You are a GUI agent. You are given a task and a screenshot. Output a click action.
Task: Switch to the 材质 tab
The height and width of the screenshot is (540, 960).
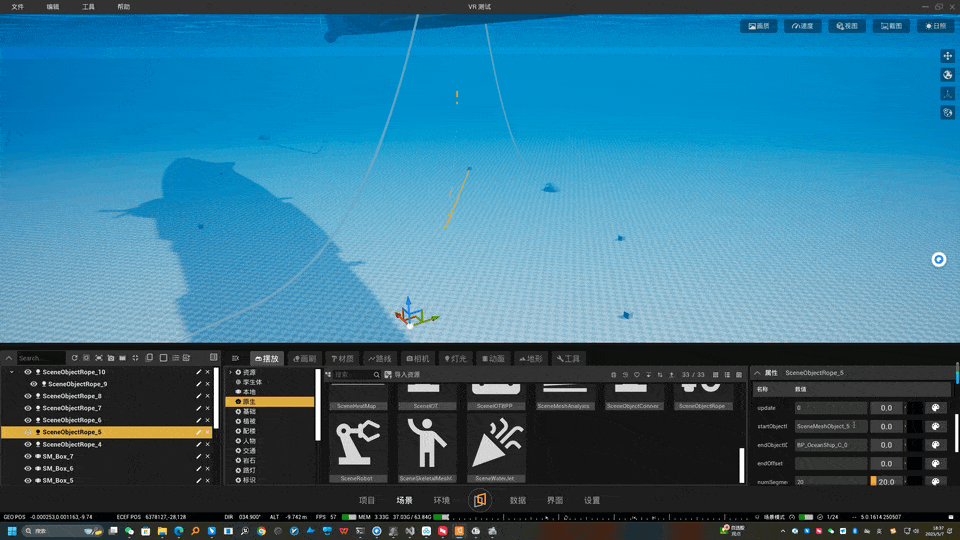pos(342,358)
